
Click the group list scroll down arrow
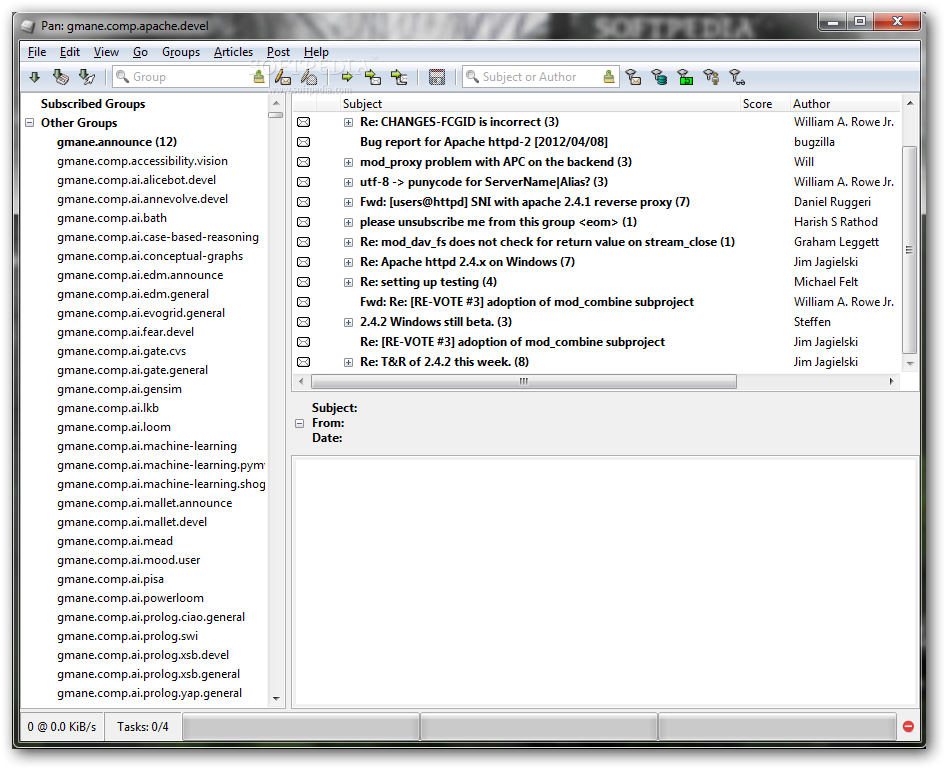(276, 698)
